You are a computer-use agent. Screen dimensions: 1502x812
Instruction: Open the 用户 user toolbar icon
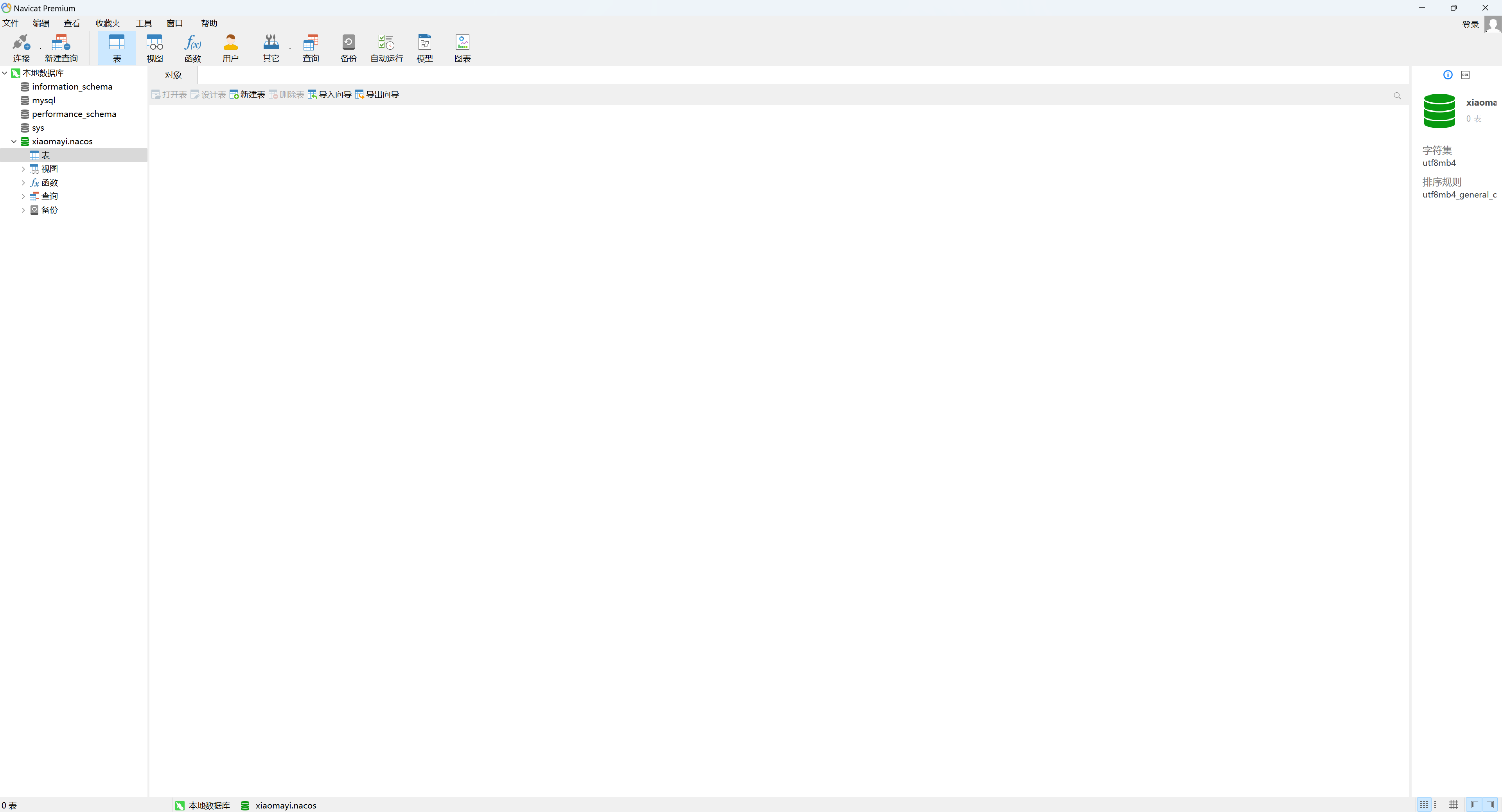[x=230, y=48]
